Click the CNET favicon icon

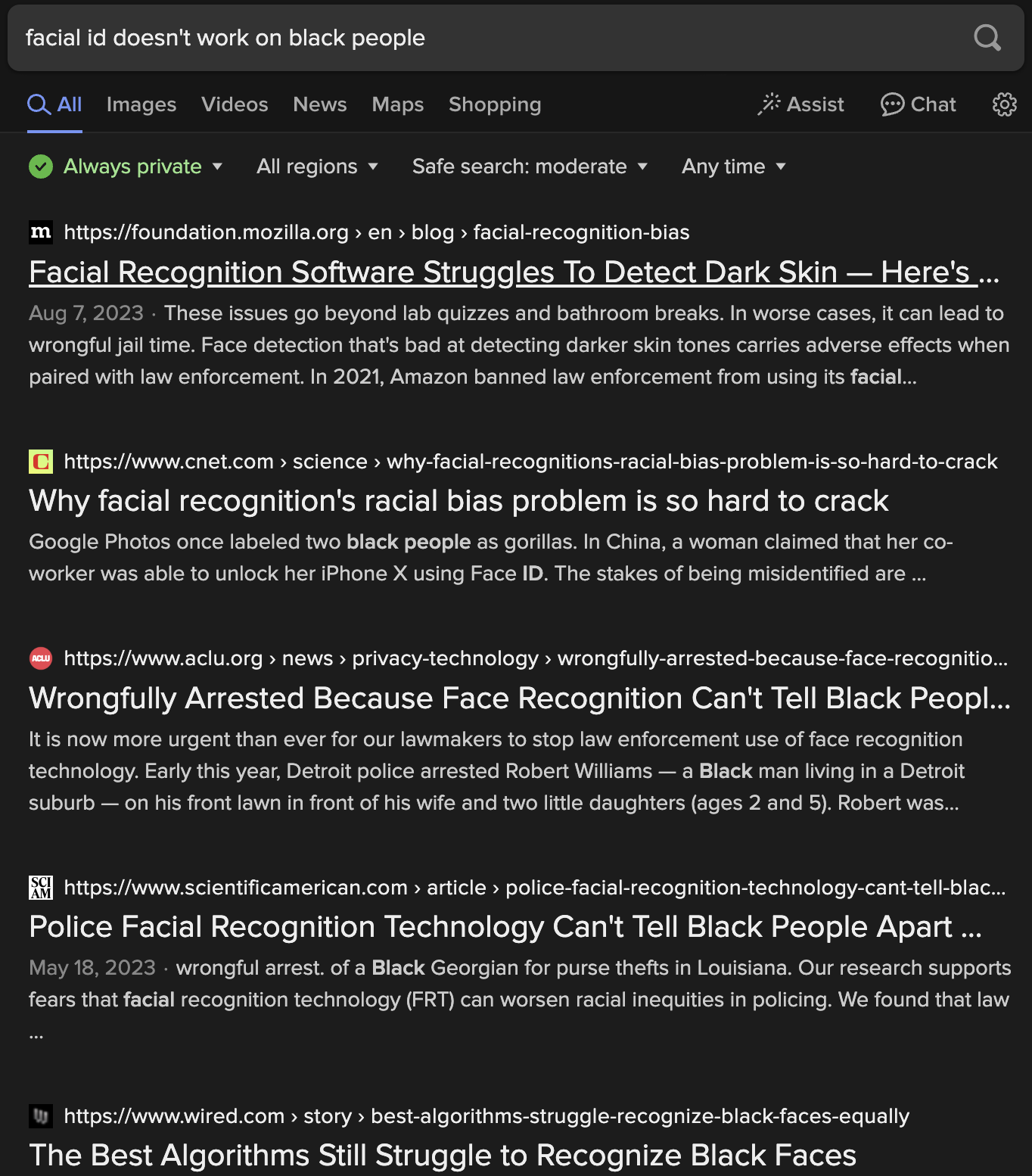tap(41, 462)
